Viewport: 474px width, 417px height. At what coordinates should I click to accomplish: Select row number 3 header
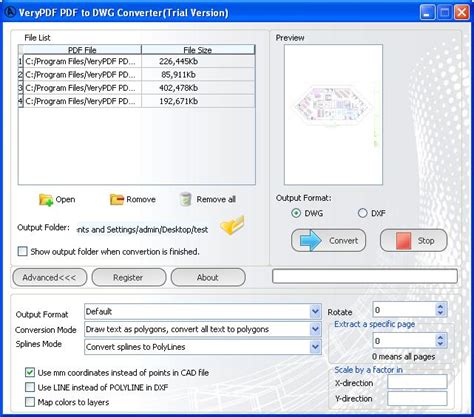20,88
